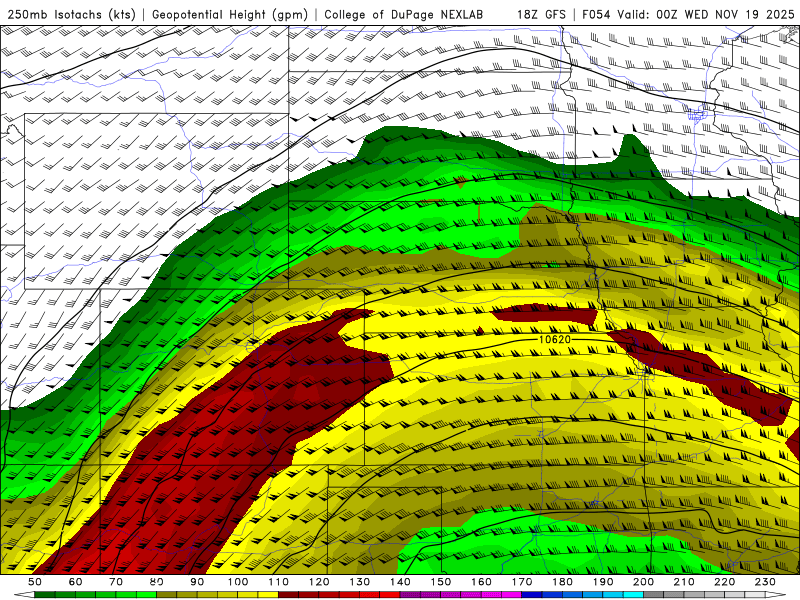Click the 110 knot colorbar label
This screenshot has width=800, height=600.
pyautogui.click(x=279, y=582)
